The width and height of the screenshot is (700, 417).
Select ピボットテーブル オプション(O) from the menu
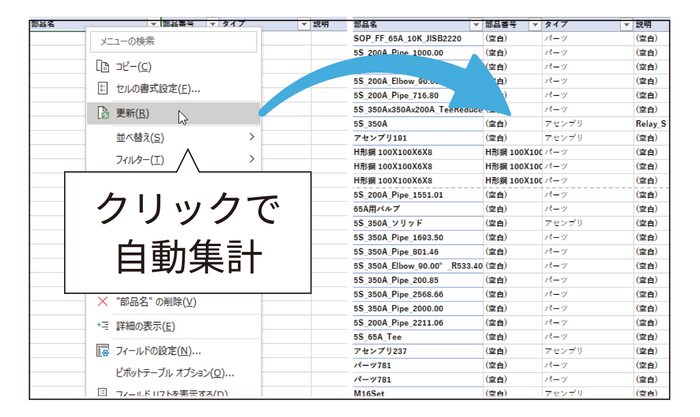coord(170,373)
